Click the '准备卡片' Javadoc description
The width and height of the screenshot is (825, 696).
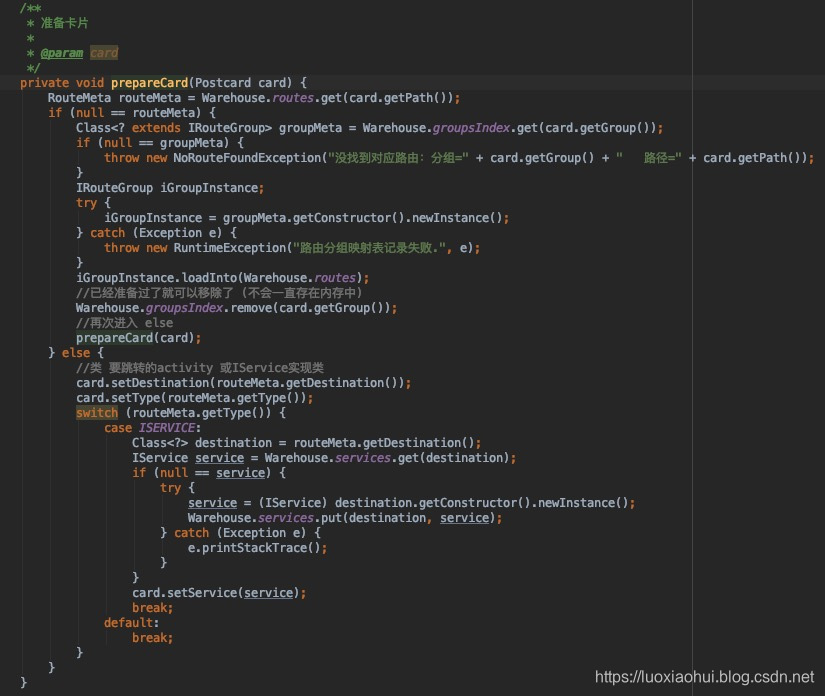[65, 23]
